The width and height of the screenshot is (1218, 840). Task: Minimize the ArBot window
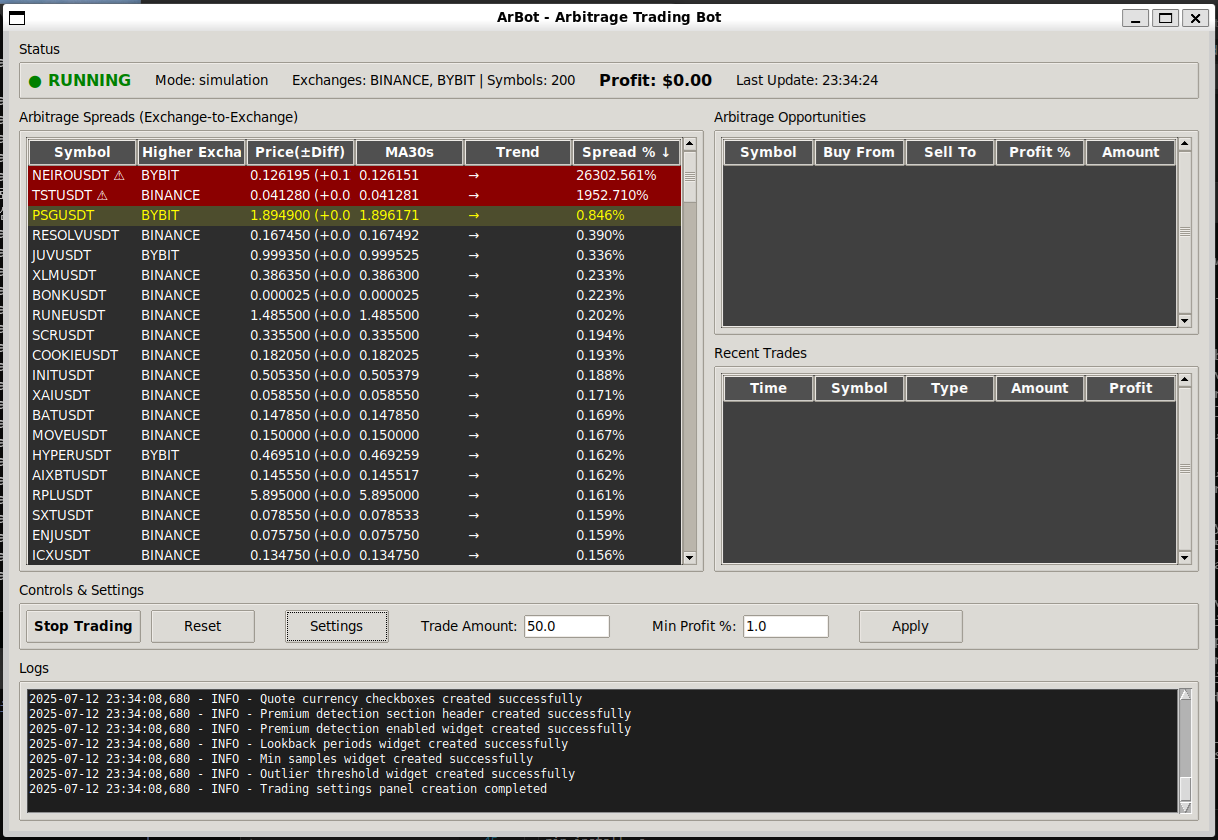1135,18
